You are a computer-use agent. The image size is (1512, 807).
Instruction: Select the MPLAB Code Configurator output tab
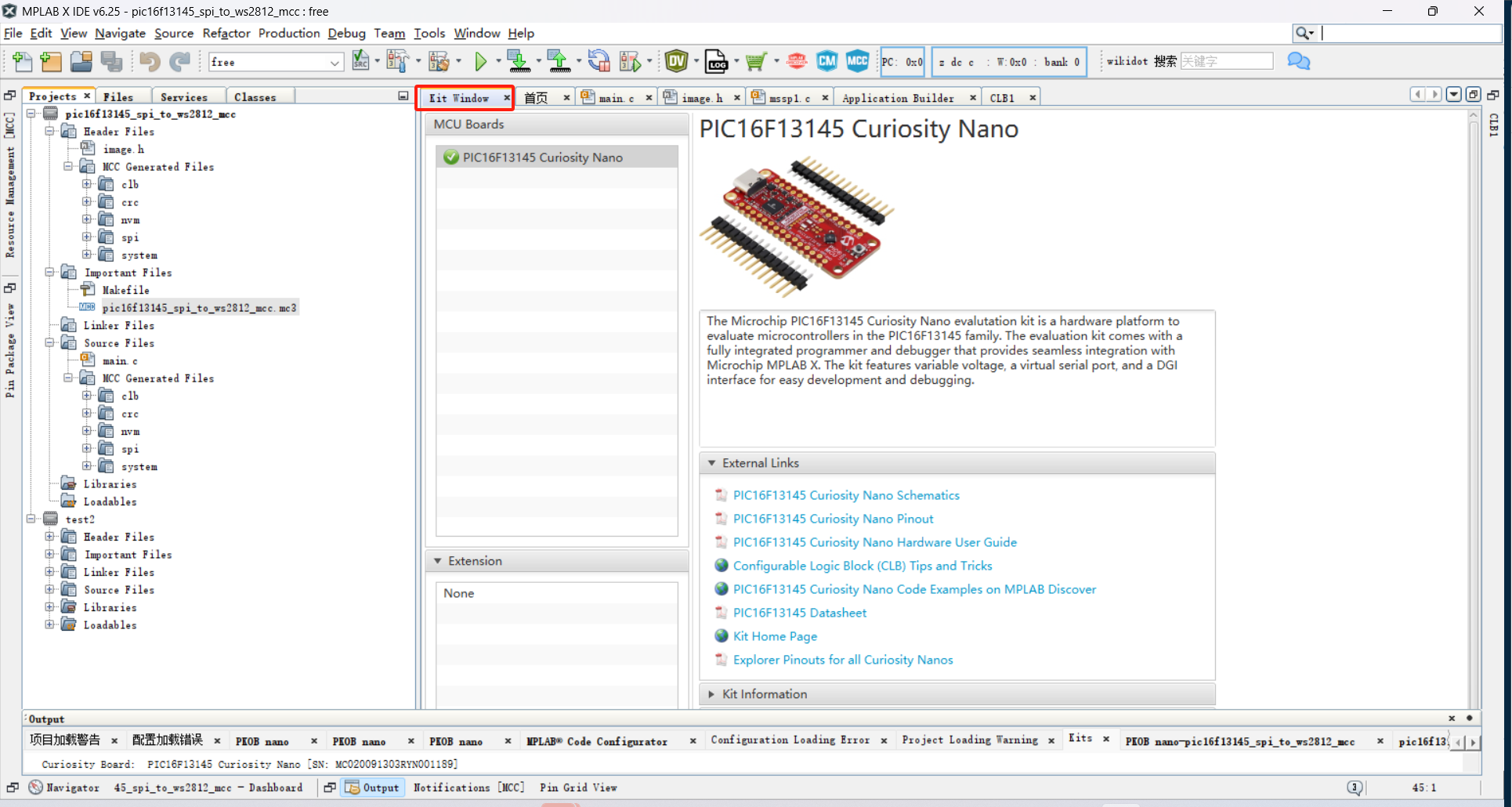click(x=597, y=741)
